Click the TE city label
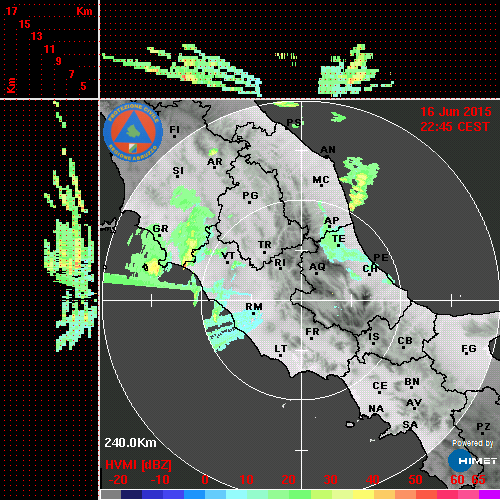Viewport: 500px width, 500px height. tap(339, 239)
